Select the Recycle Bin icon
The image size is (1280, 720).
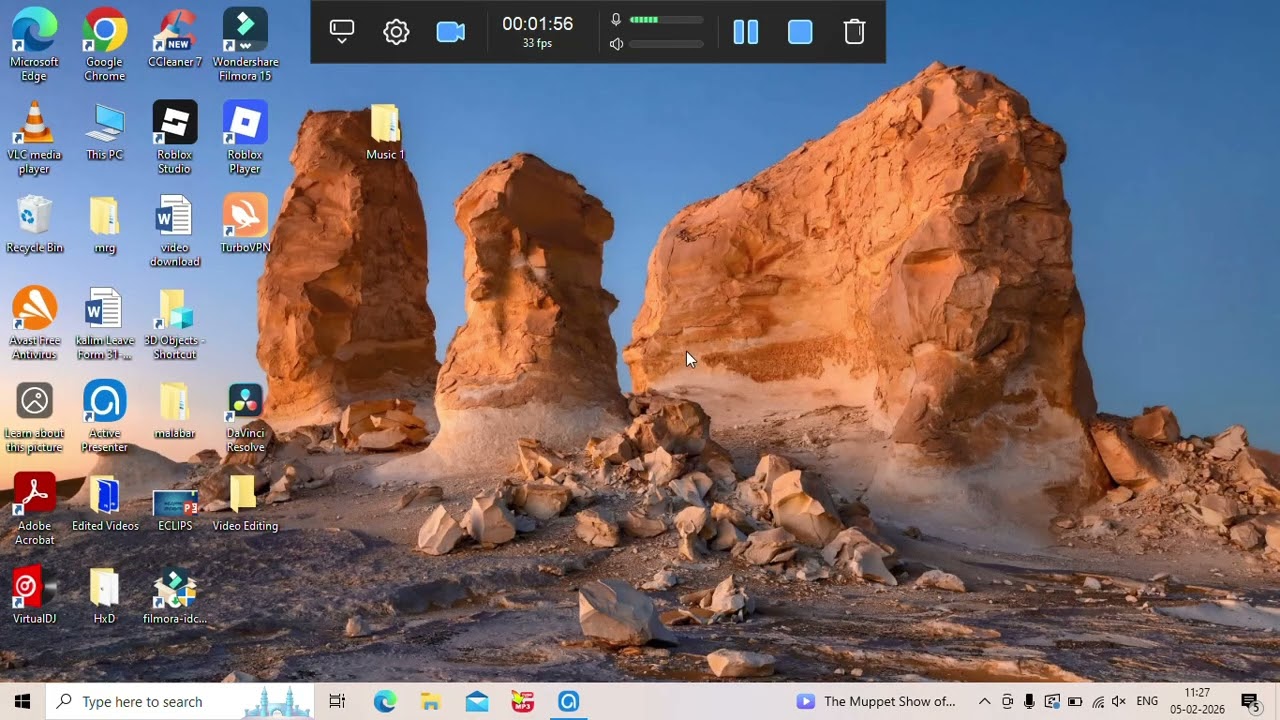click(x=34, y=225)
